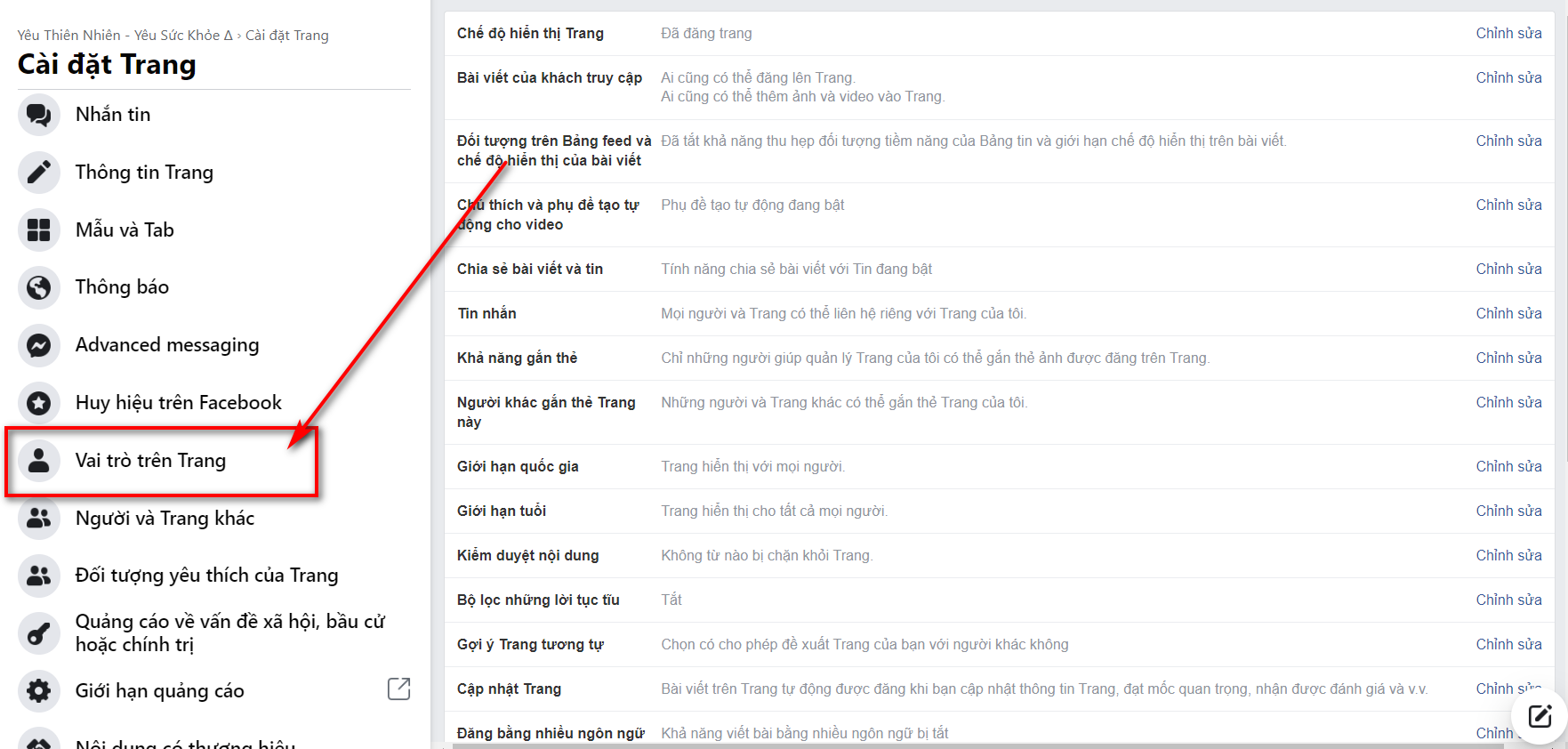Click Chỉnh sửa for Bài viết của khách truy cập
This screenshot has height=749, width=1568.
[1508, 78]
